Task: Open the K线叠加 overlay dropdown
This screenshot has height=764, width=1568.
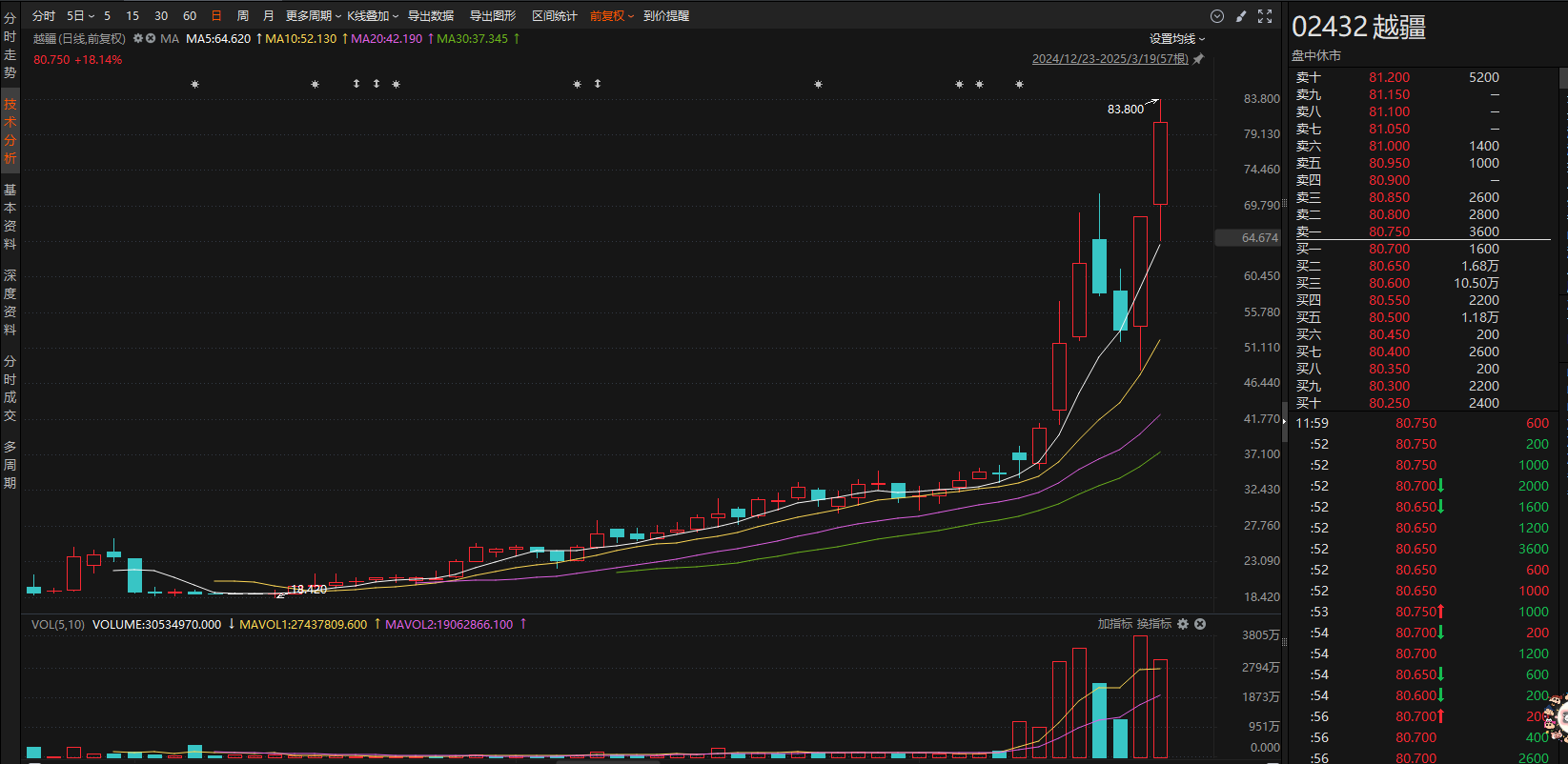Action: 372,16
